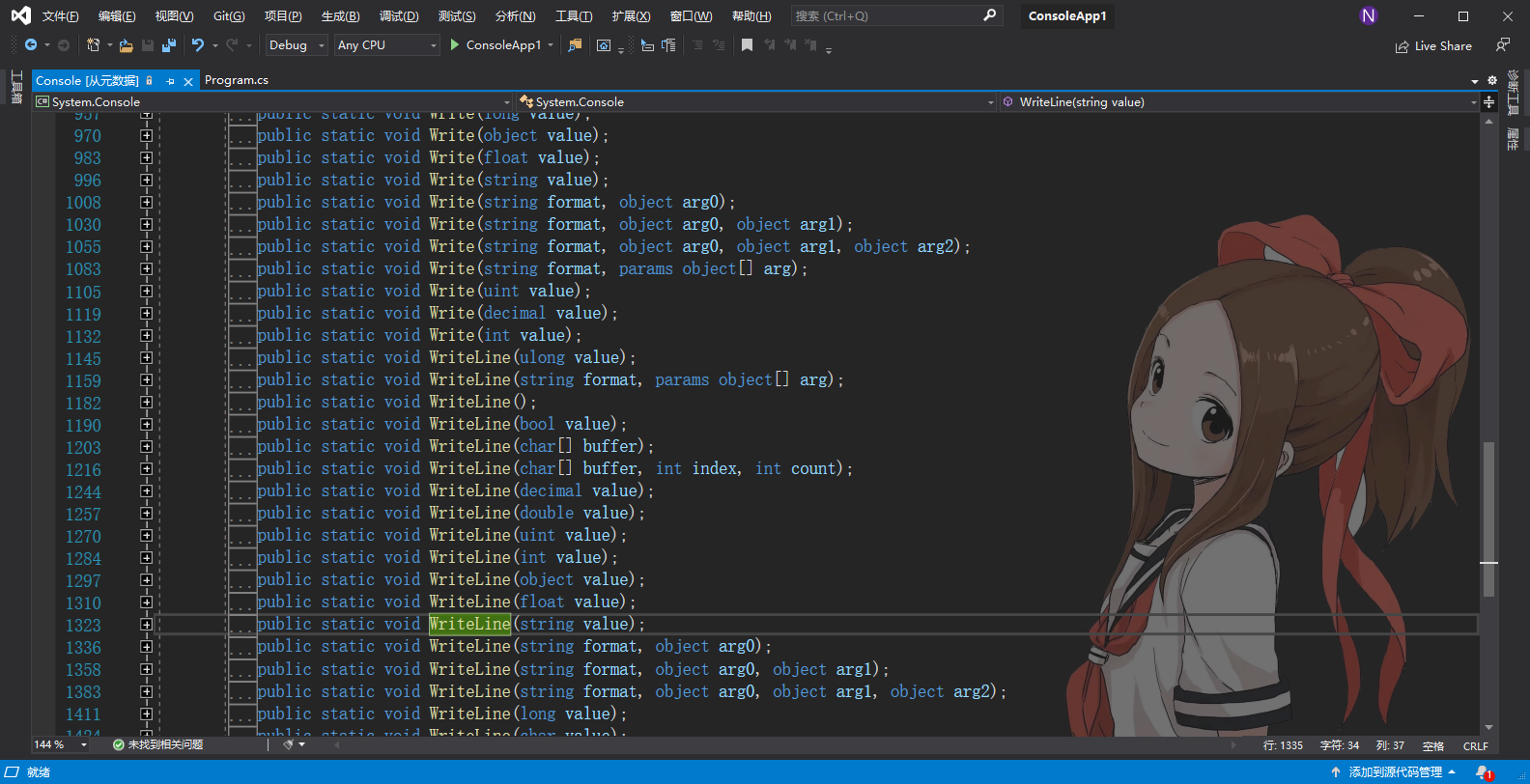Open the 调试(D) menu
The image size is (1530, 784).
click(x=399, y=16)
